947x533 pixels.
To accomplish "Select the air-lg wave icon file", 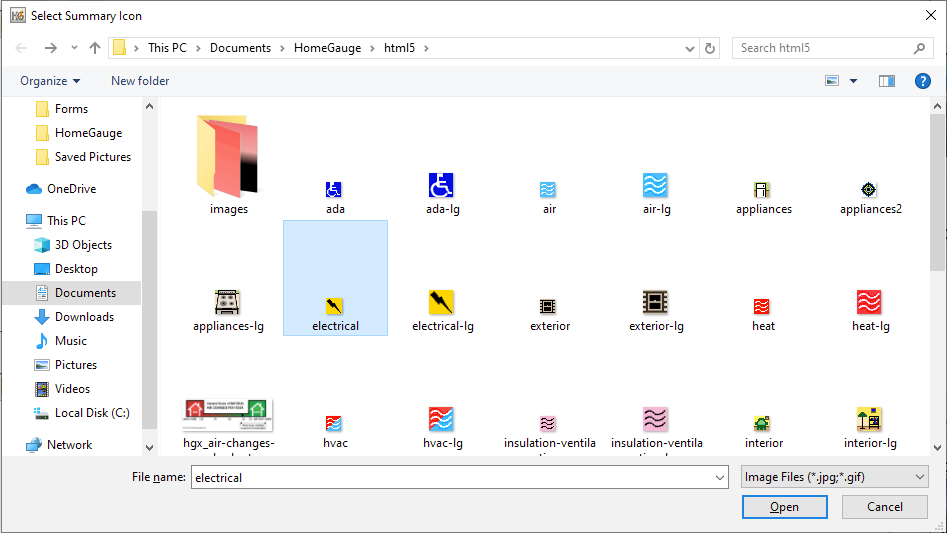I will coord(656,186).
